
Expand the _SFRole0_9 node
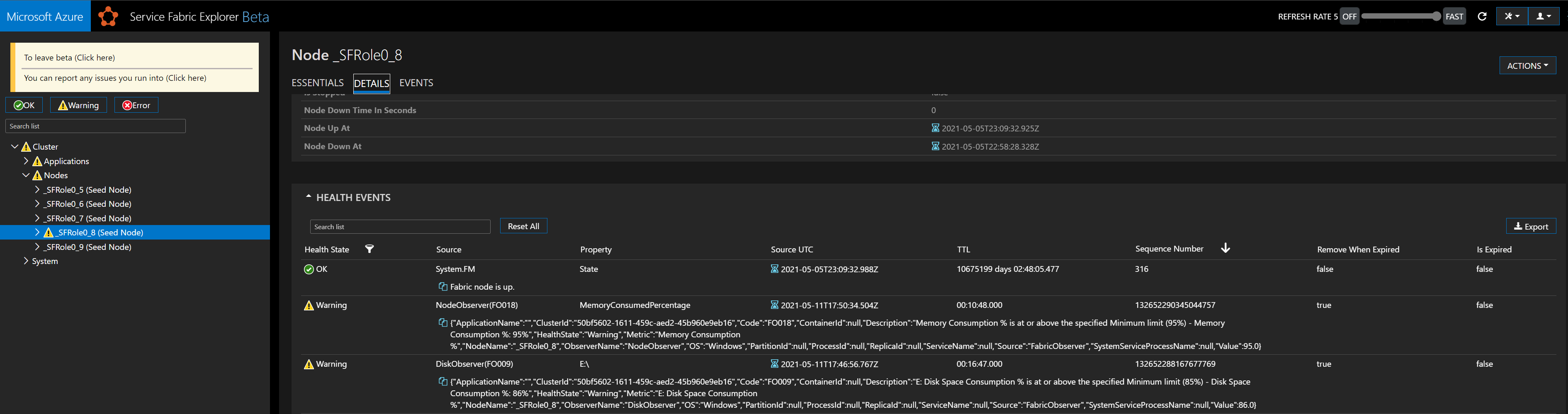pos(37,247)
